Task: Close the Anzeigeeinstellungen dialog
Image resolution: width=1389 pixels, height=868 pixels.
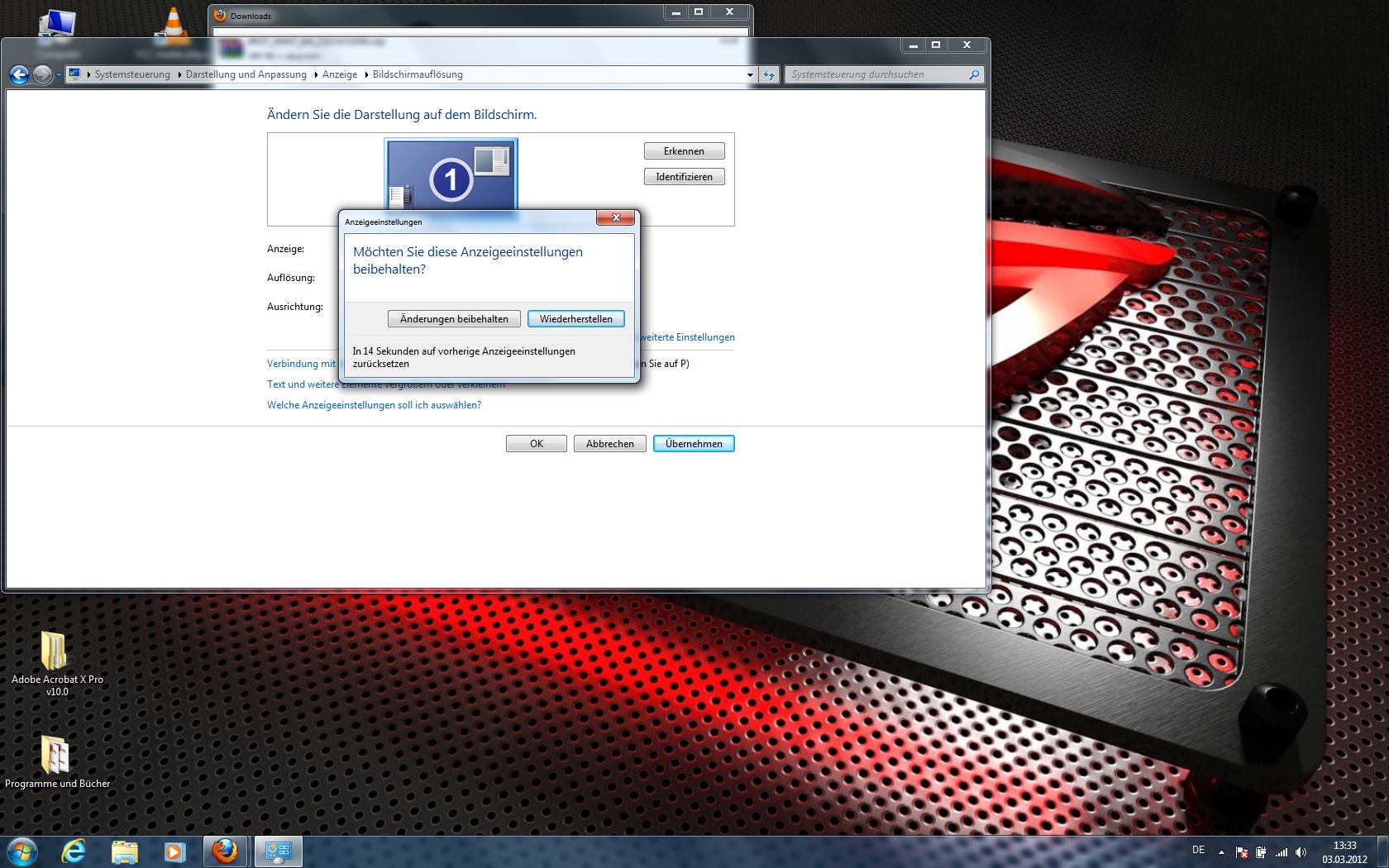Action: point(616,217)
